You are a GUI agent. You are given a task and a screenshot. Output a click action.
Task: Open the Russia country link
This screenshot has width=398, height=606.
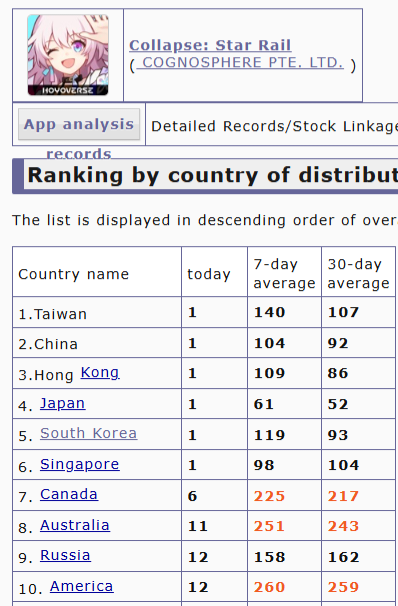pos(65,555)
